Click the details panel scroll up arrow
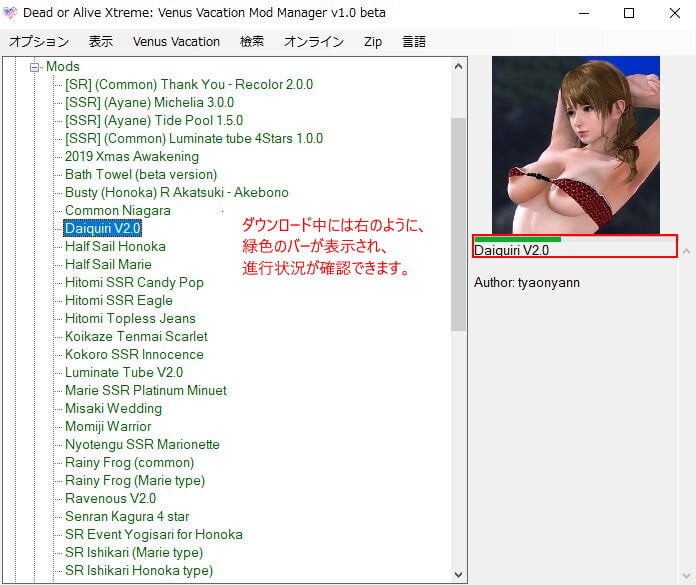This screenshot has width=696, height=585. pyautogui.click(x=686, y=251)
